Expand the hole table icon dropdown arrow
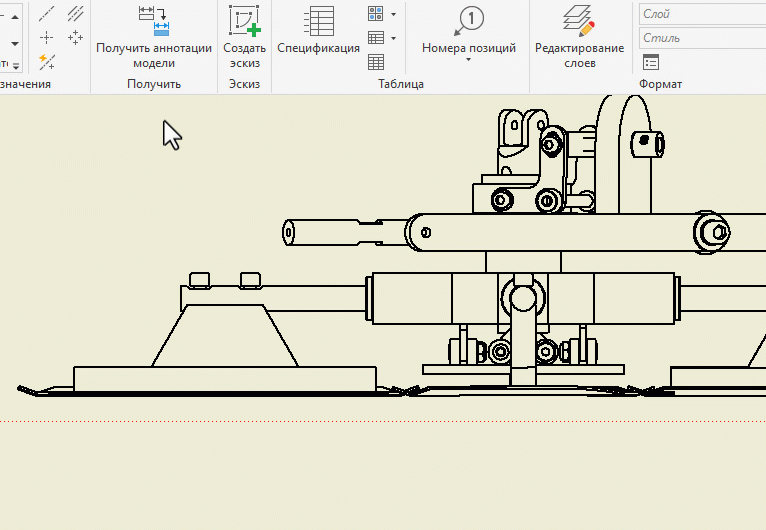 [x=393, y=15]
